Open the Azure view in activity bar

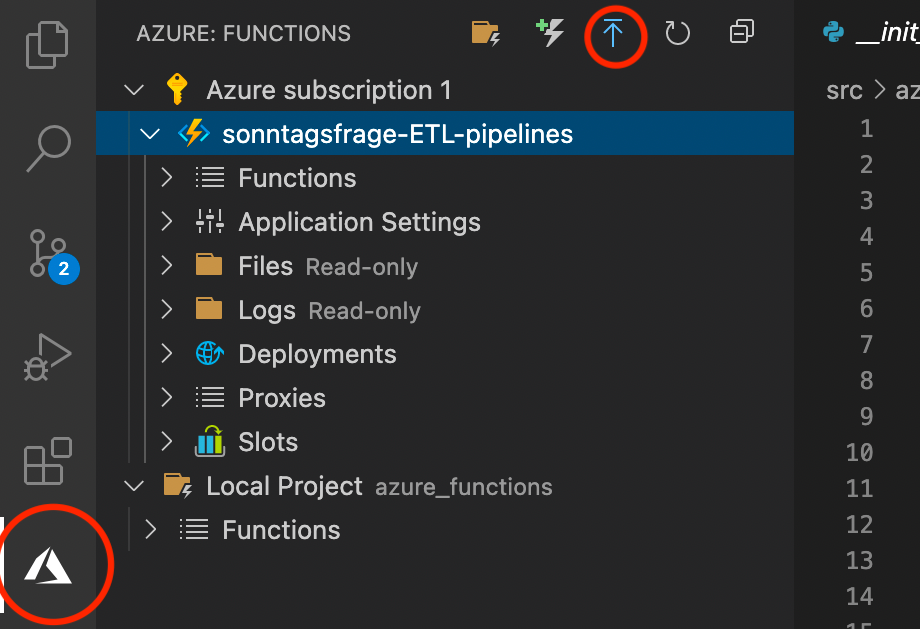point(48,566)
